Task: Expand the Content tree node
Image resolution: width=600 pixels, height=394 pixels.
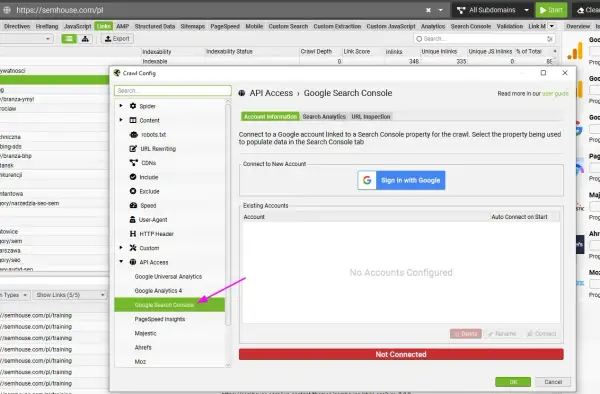Action: pyautogui.click(x=121, y=120)
